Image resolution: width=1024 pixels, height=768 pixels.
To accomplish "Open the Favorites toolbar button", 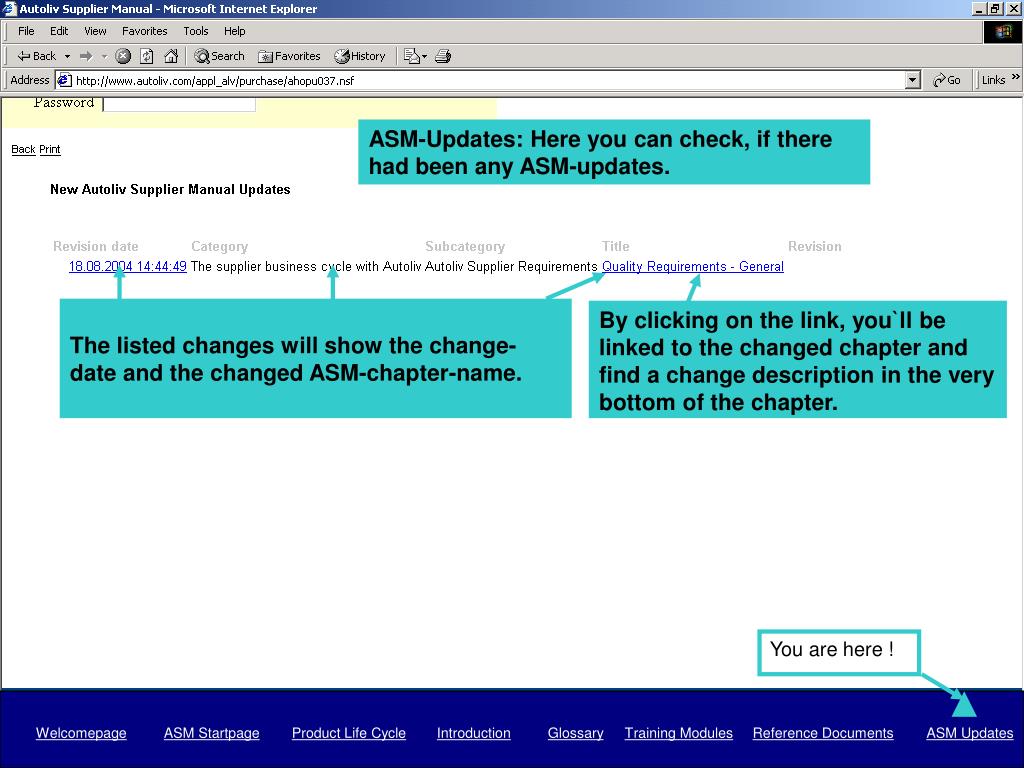I will tap(289, 56).
